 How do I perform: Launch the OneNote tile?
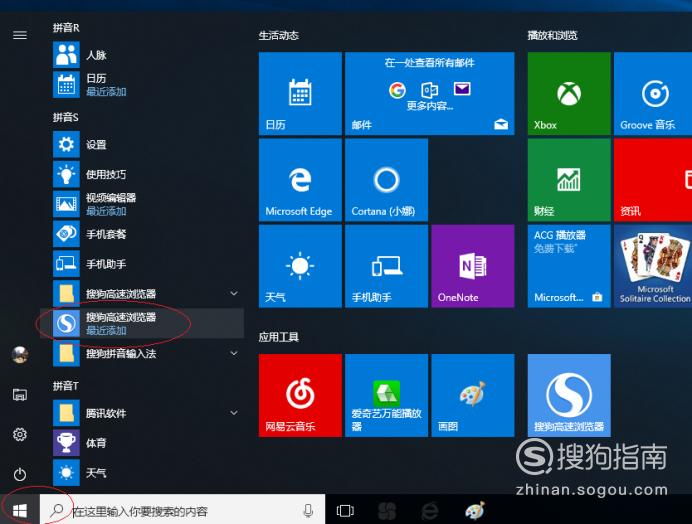pyautogui.click(x=473, y=266)
